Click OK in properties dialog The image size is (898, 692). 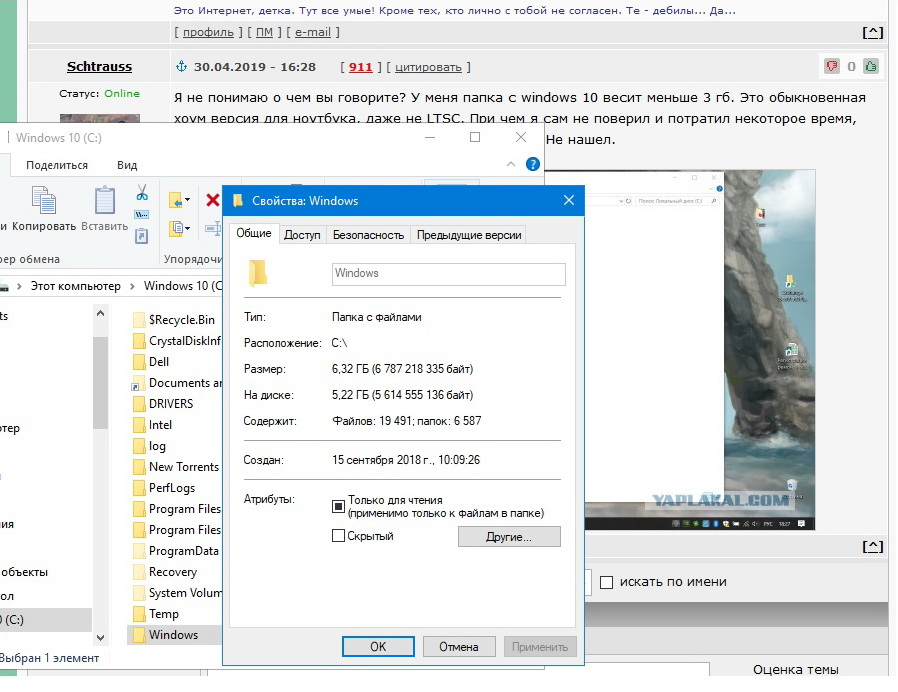coord(378,647)
